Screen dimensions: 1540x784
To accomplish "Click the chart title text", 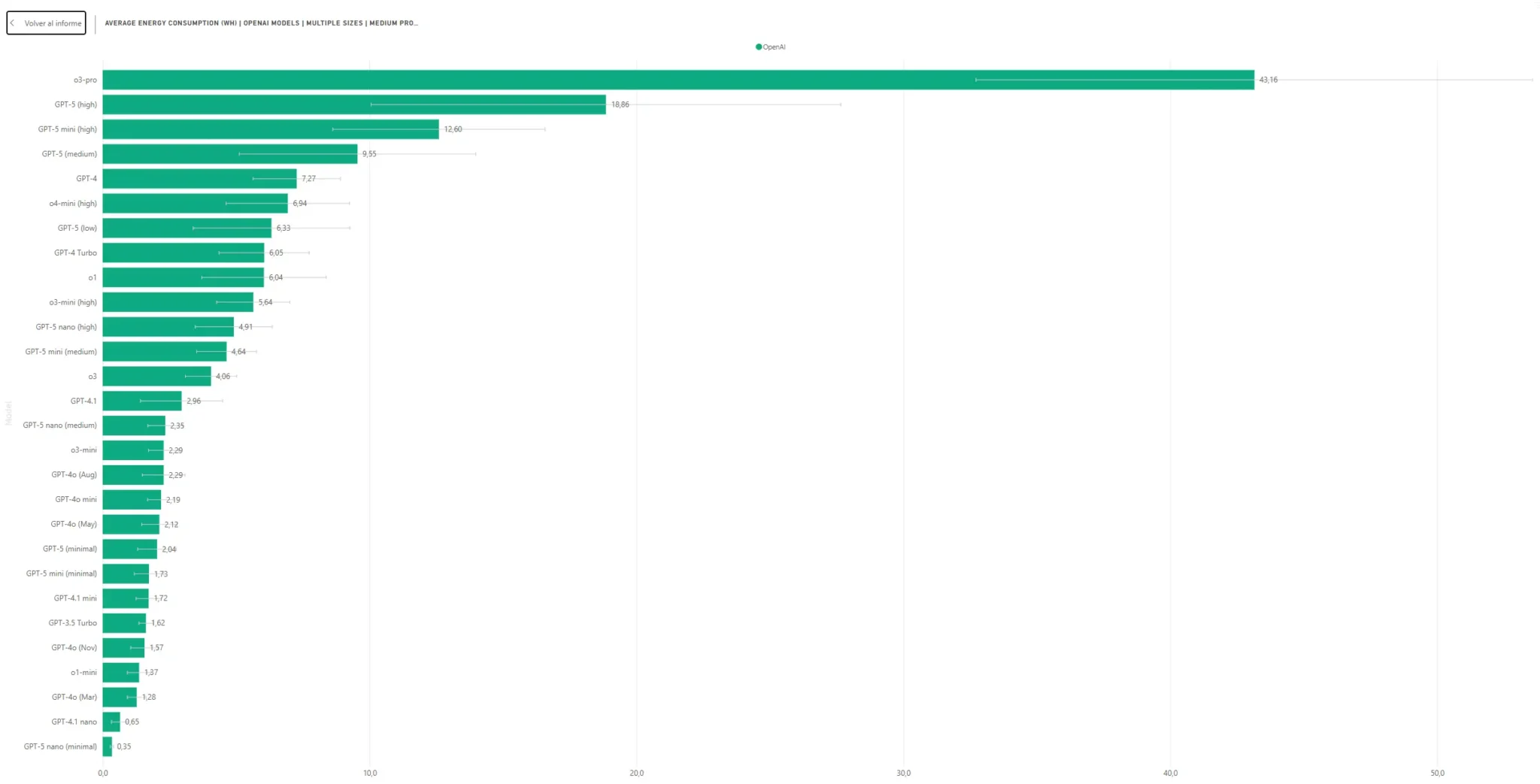I will [261, 23].
